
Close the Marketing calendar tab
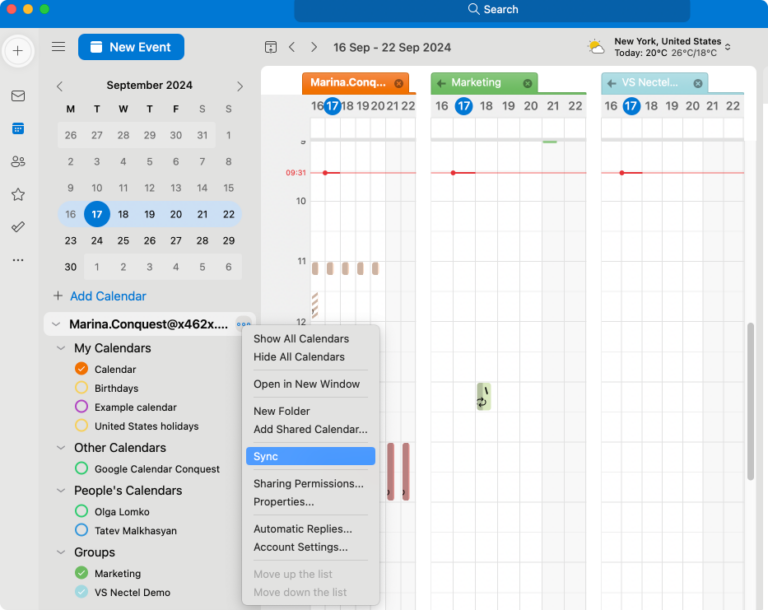528,83
